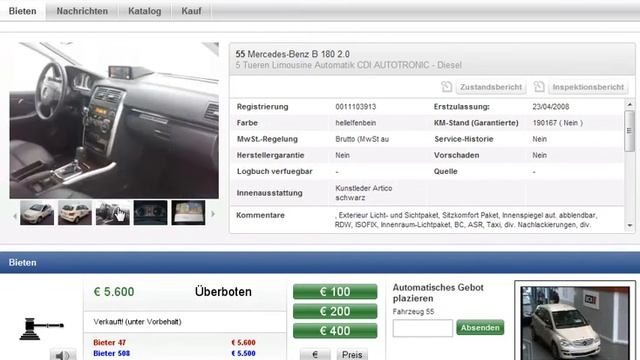Select the rear-view car thumbnail
This screenshot has height=360, width=640.
(x=75, y=212)
